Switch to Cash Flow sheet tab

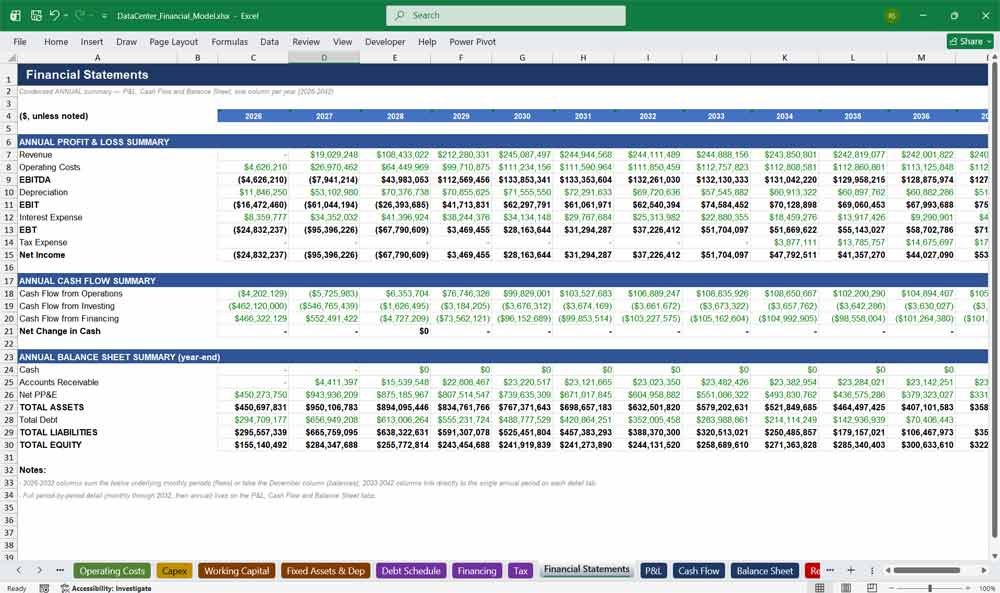pos(698,571)
